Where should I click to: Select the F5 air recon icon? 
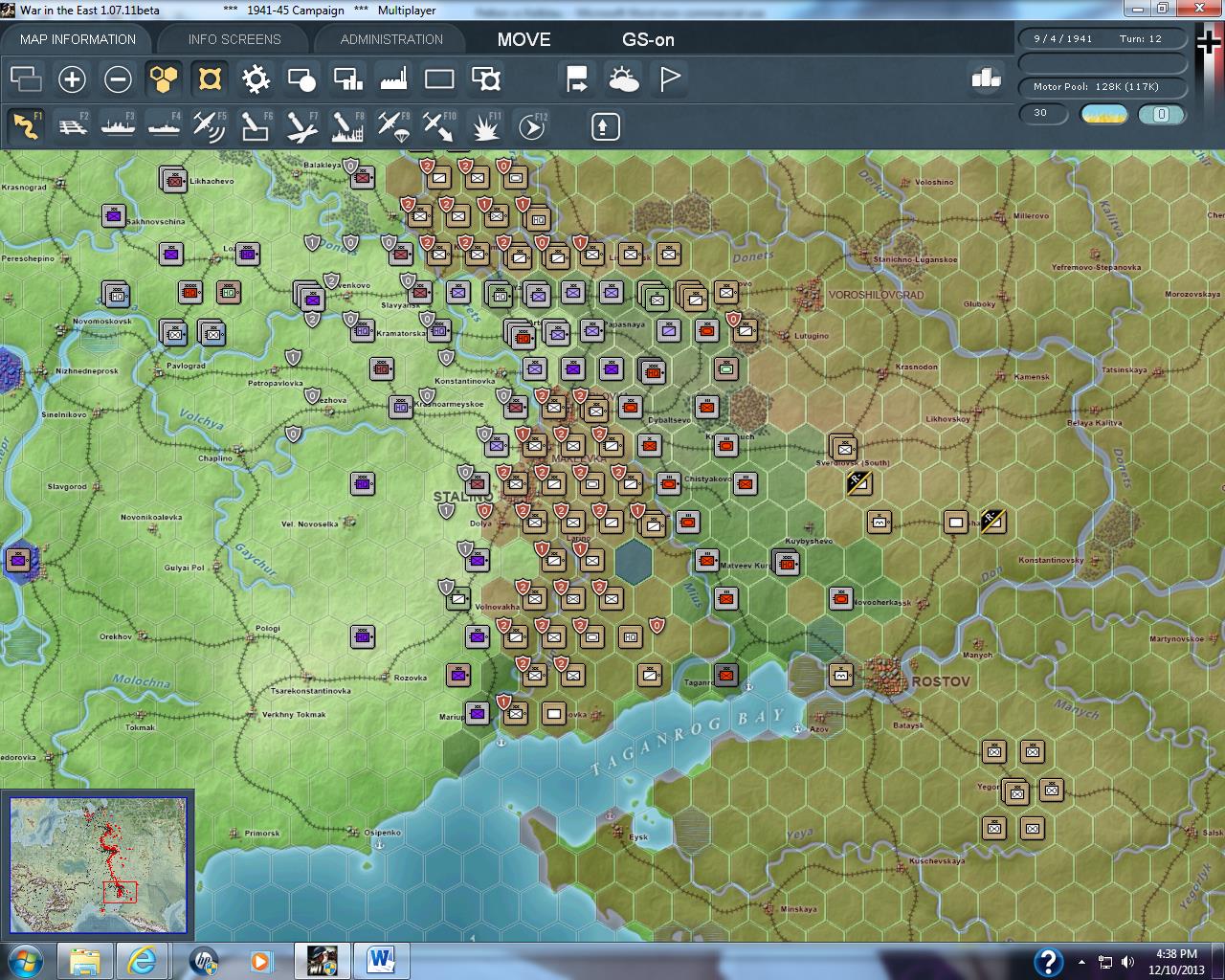coord(210,126)
